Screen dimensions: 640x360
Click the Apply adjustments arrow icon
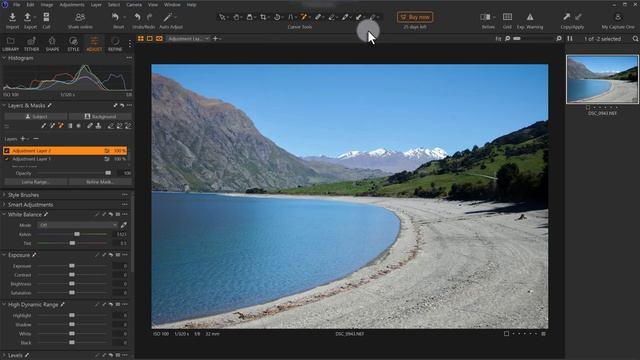click(578, 17)
